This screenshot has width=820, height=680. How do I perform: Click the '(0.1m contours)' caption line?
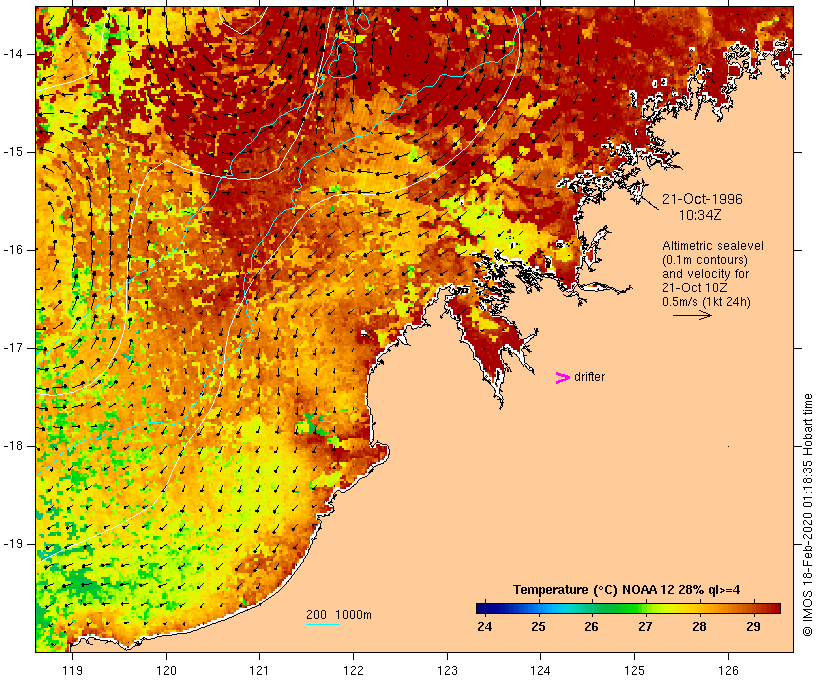[705, 260]
